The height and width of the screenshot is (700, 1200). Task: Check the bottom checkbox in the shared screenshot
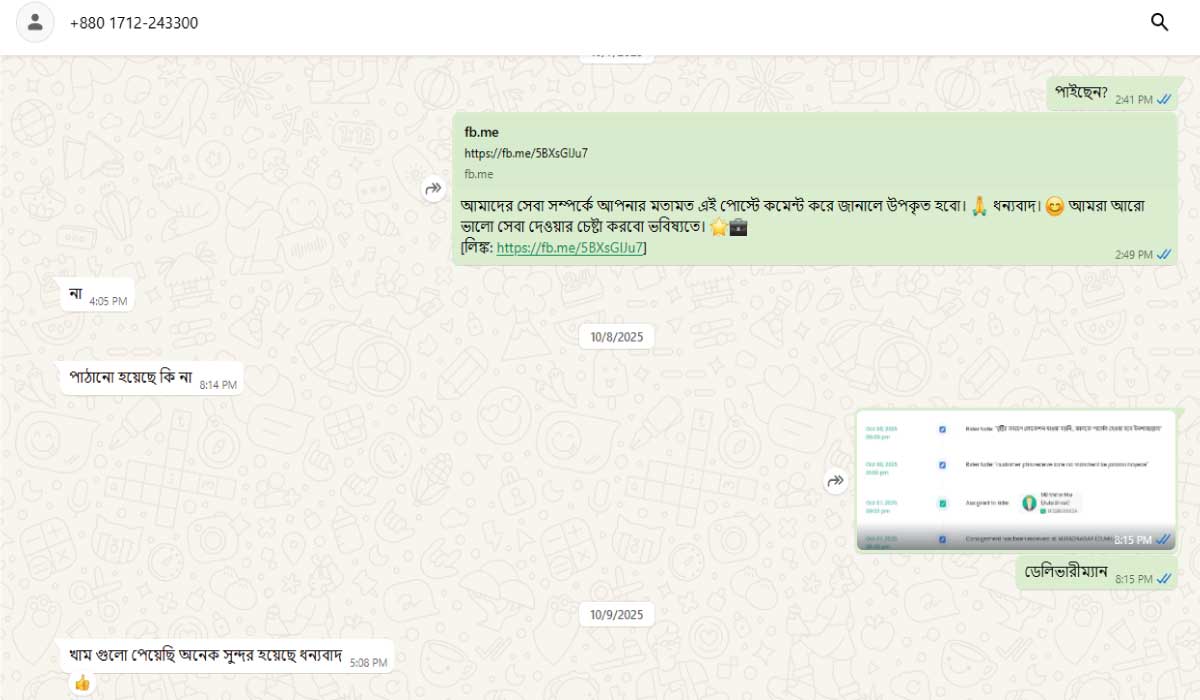(942, 539)
